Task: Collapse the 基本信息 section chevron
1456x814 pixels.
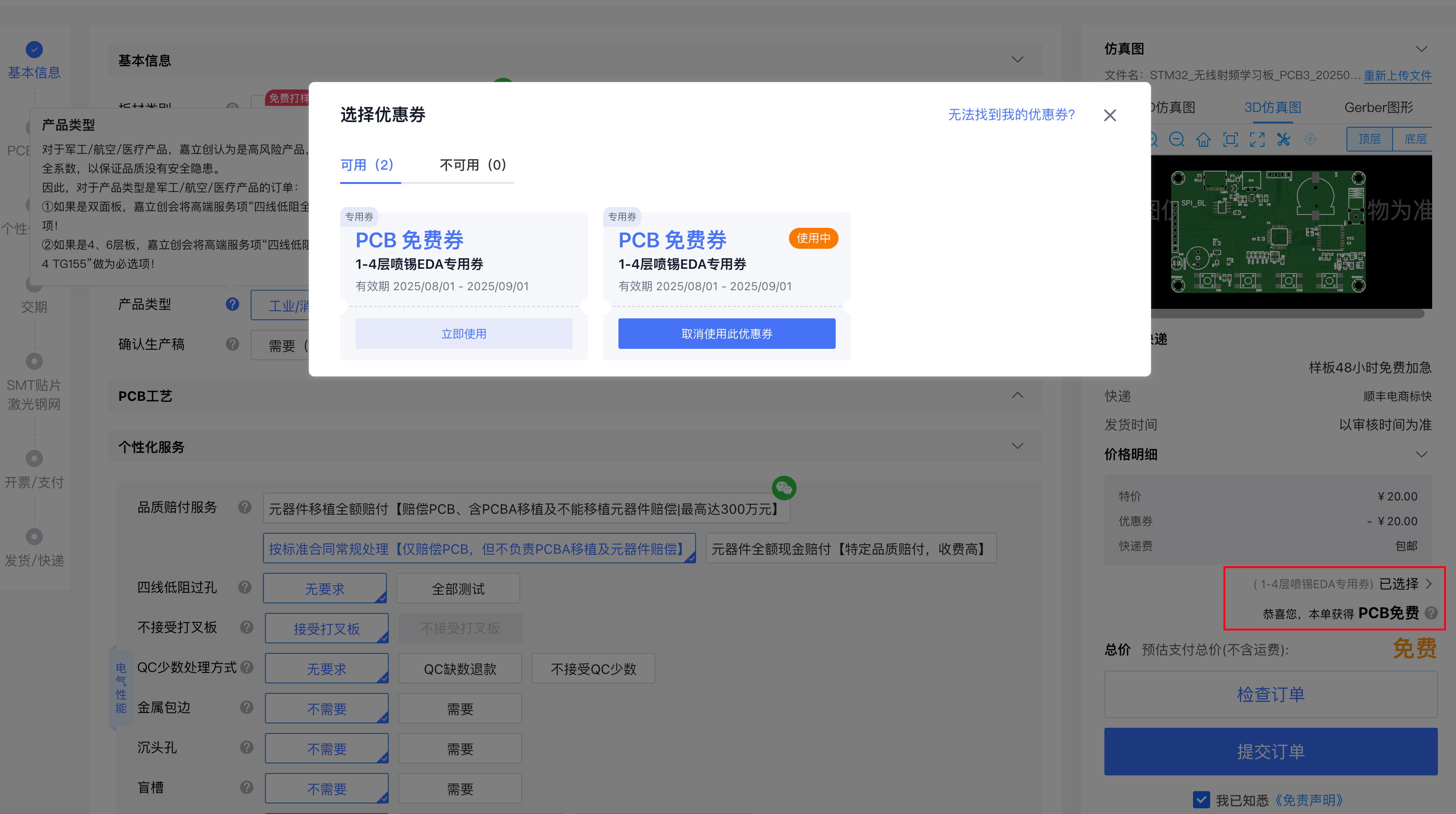Action: click(x=1017, y=60)
